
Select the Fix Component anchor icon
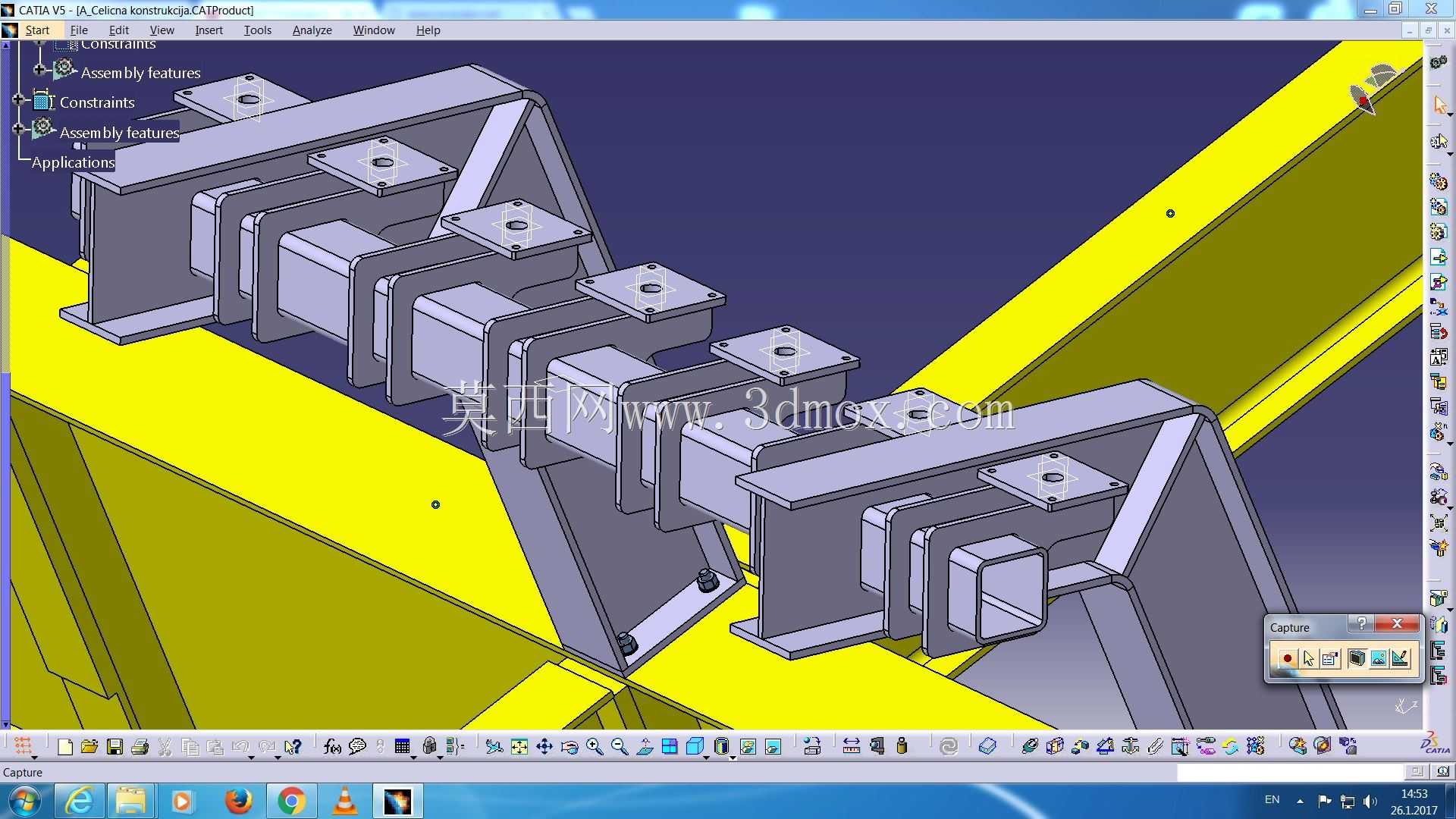(1130, 747)
